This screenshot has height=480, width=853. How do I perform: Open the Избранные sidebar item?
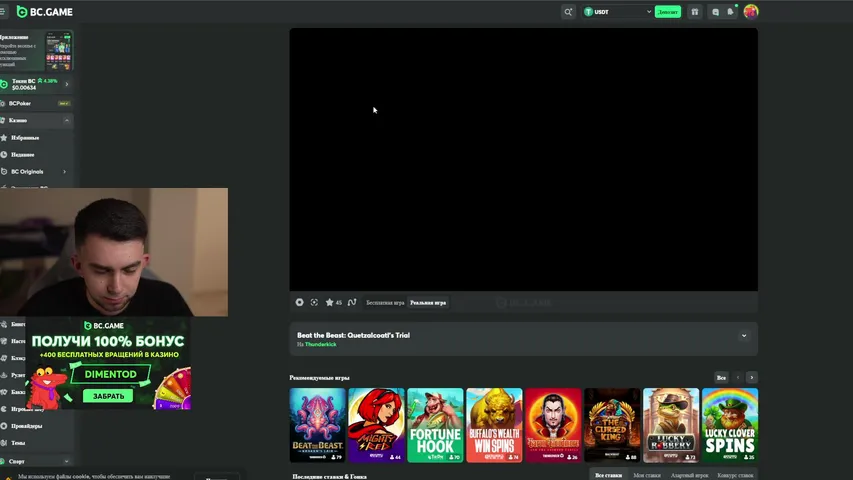[25, 138]
